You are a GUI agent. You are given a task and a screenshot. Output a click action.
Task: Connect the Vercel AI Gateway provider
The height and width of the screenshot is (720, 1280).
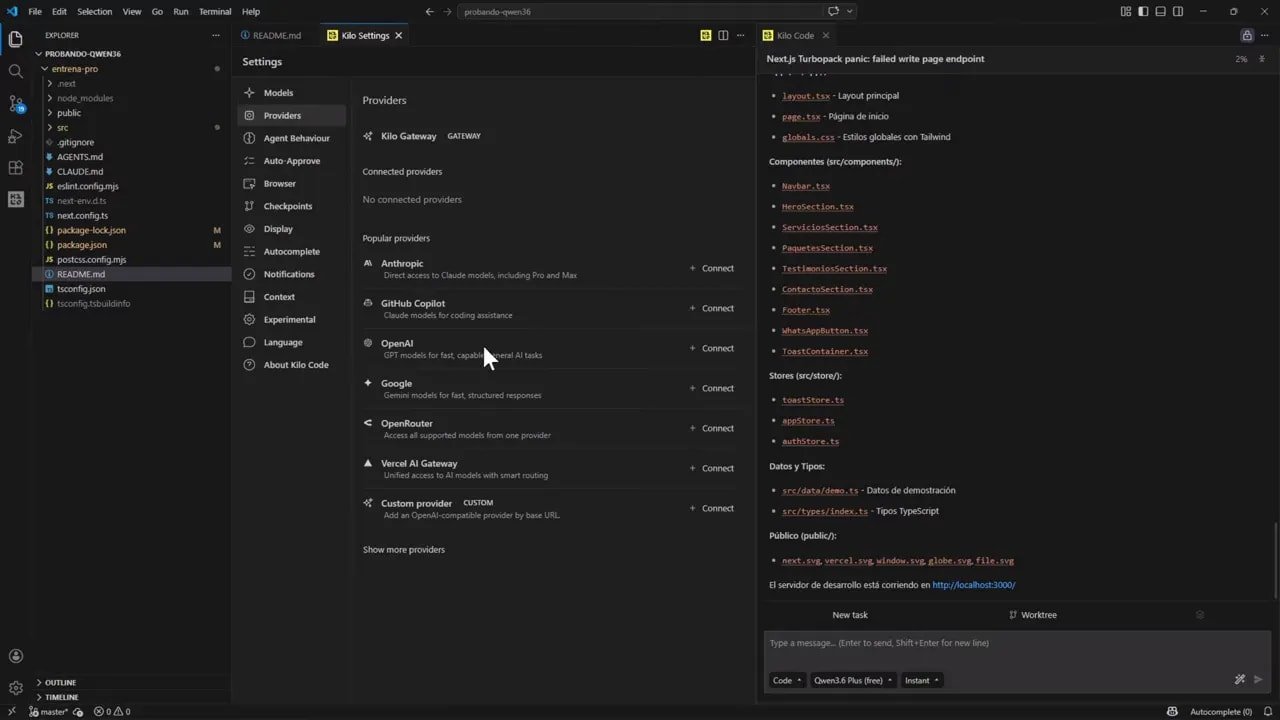(x=712, y=468)
